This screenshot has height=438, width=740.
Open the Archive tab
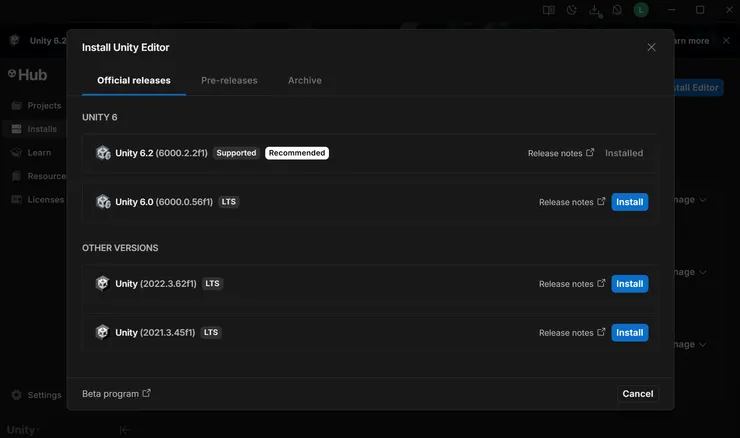click(x=305, y=81)
